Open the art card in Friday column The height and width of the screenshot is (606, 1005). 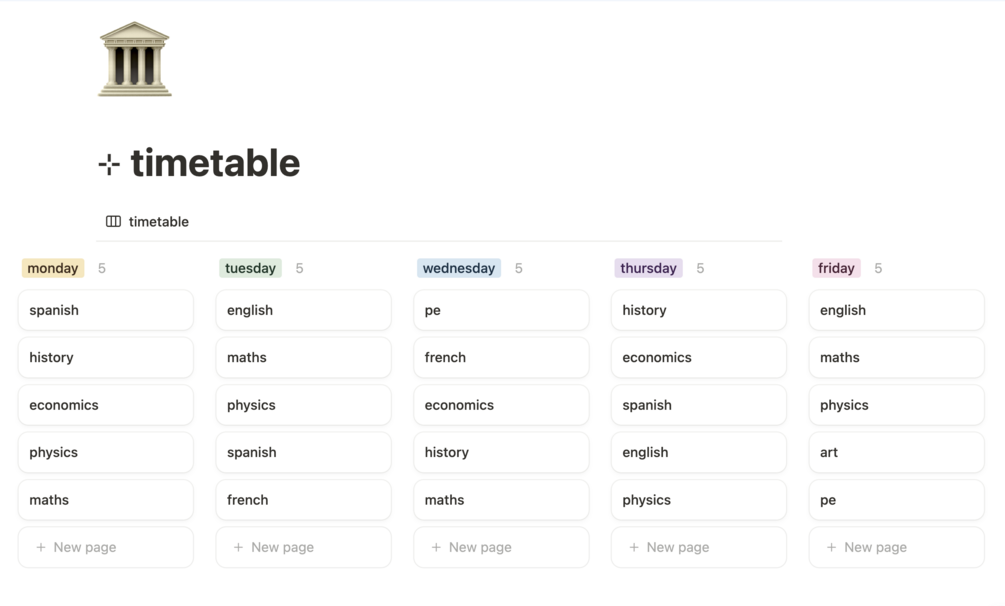coord(896,452)
